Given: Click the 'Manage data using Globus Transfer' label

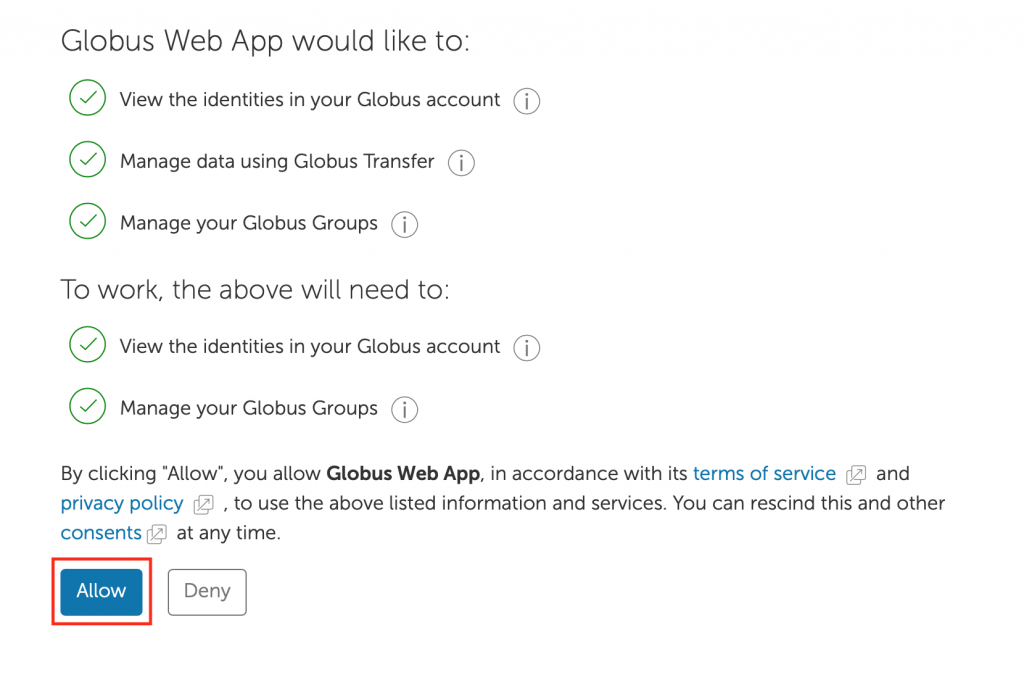Looking at the screenshot, I should [277, 161].
